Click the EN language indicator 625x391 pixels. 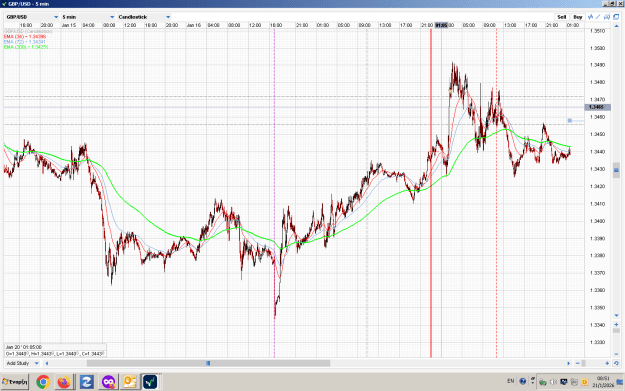[511, 381]
